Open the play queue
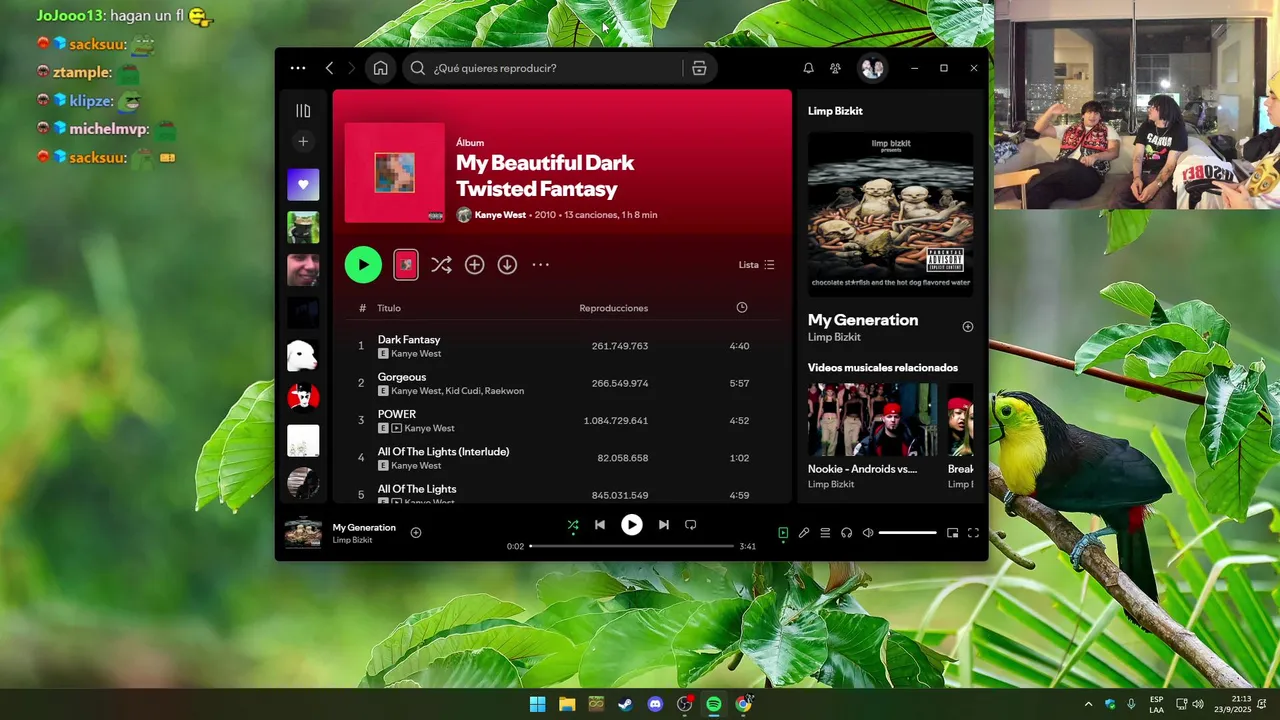Viewport: 1280px width, 720px height. [x=825, y=533]
